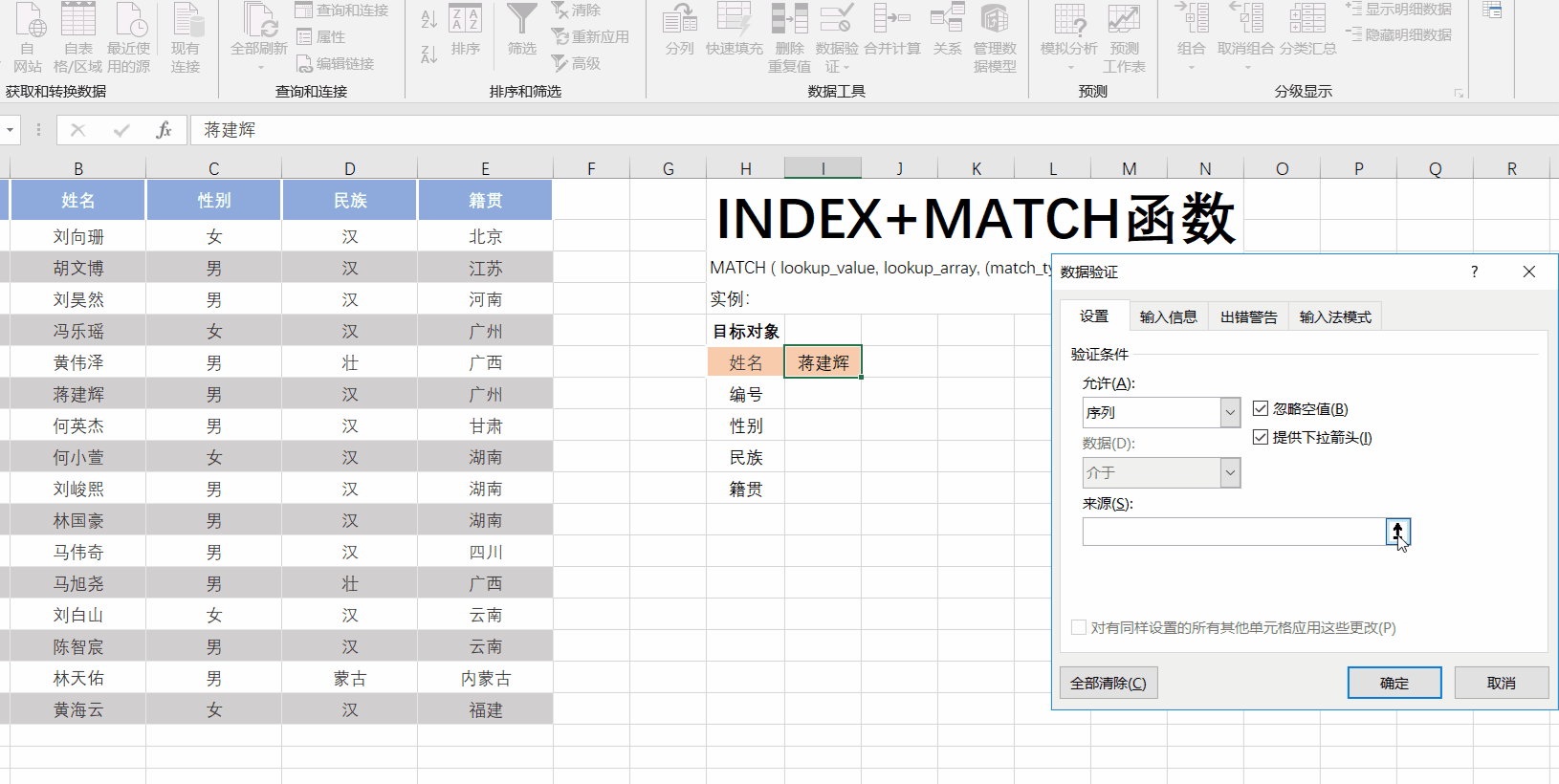Click the 全部清除 button
Image resolution: width=1559 pixels, height=784 pixels.
click(1109, 683)
